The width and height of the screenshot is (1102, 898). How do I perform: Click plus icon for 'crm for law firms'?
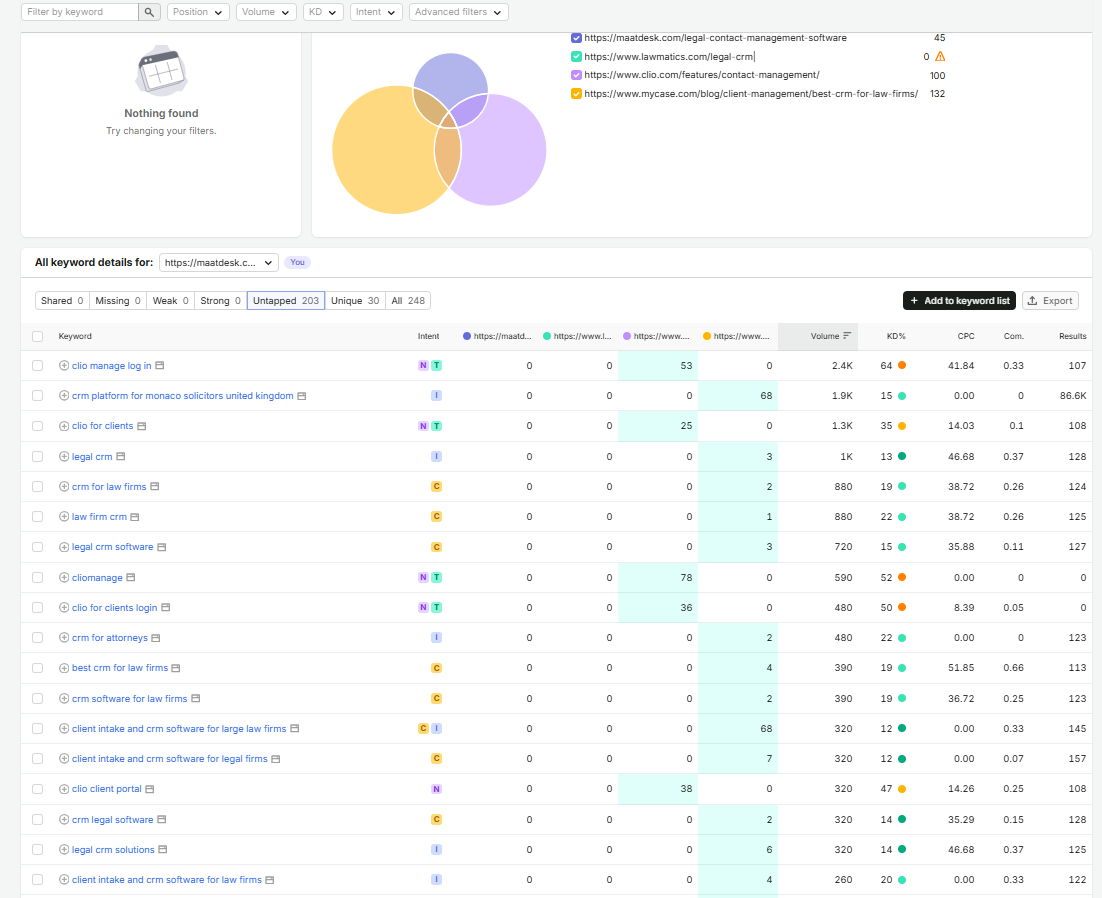point(64,486)
